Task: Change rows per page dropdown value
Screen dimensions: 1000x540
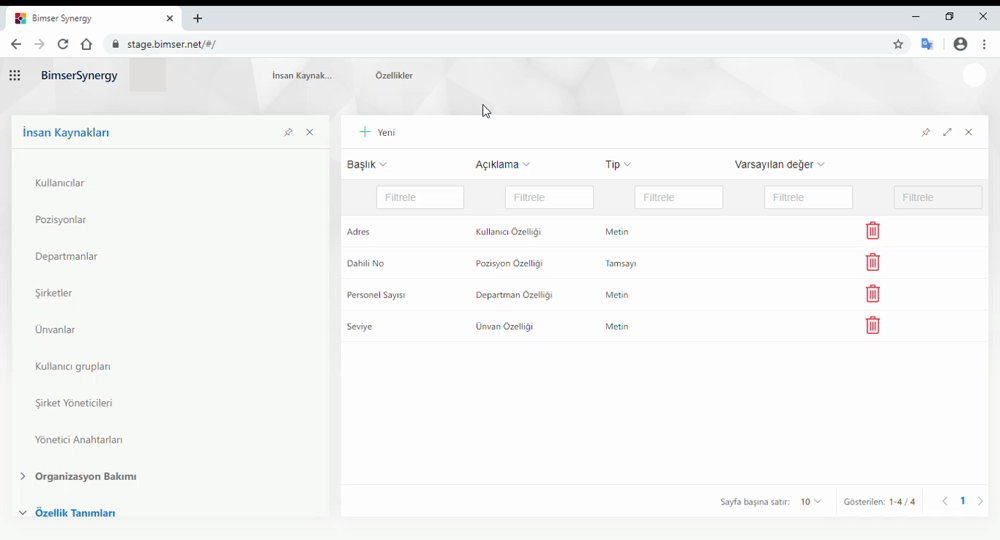Action: click(x=811, y=502)
